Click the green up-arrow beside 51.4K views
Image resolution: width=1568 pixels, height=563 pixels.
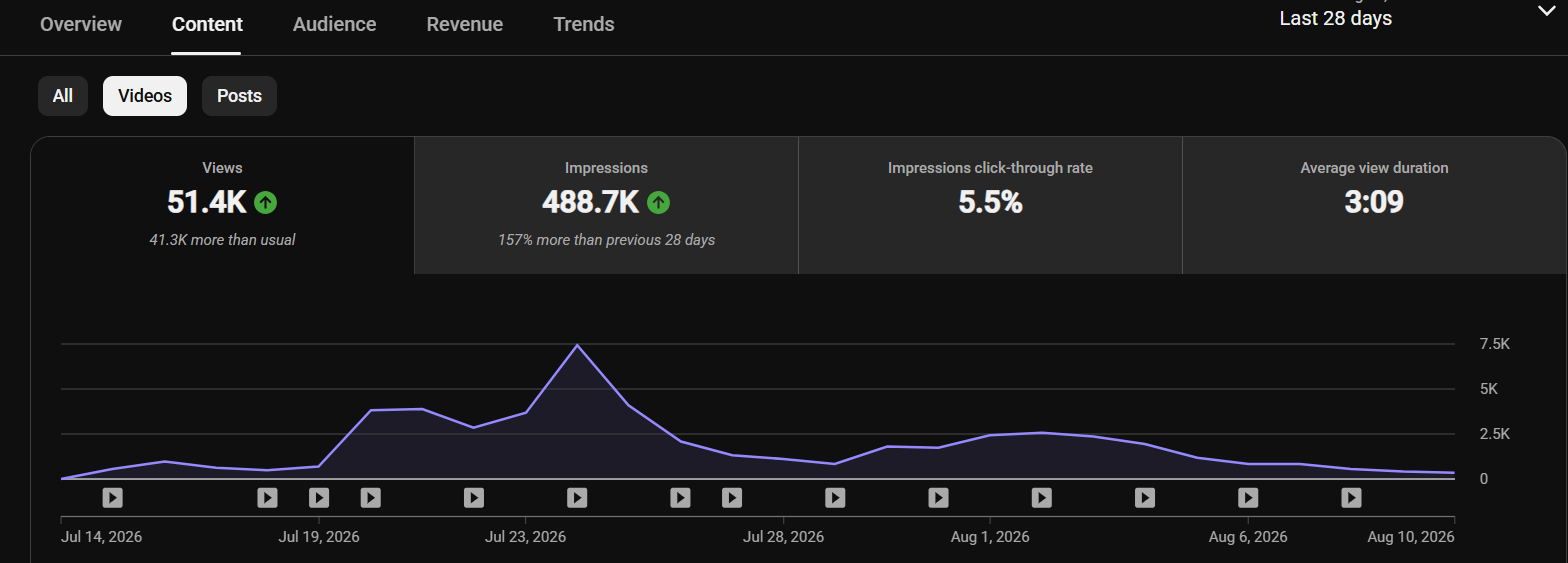(265, 203)
